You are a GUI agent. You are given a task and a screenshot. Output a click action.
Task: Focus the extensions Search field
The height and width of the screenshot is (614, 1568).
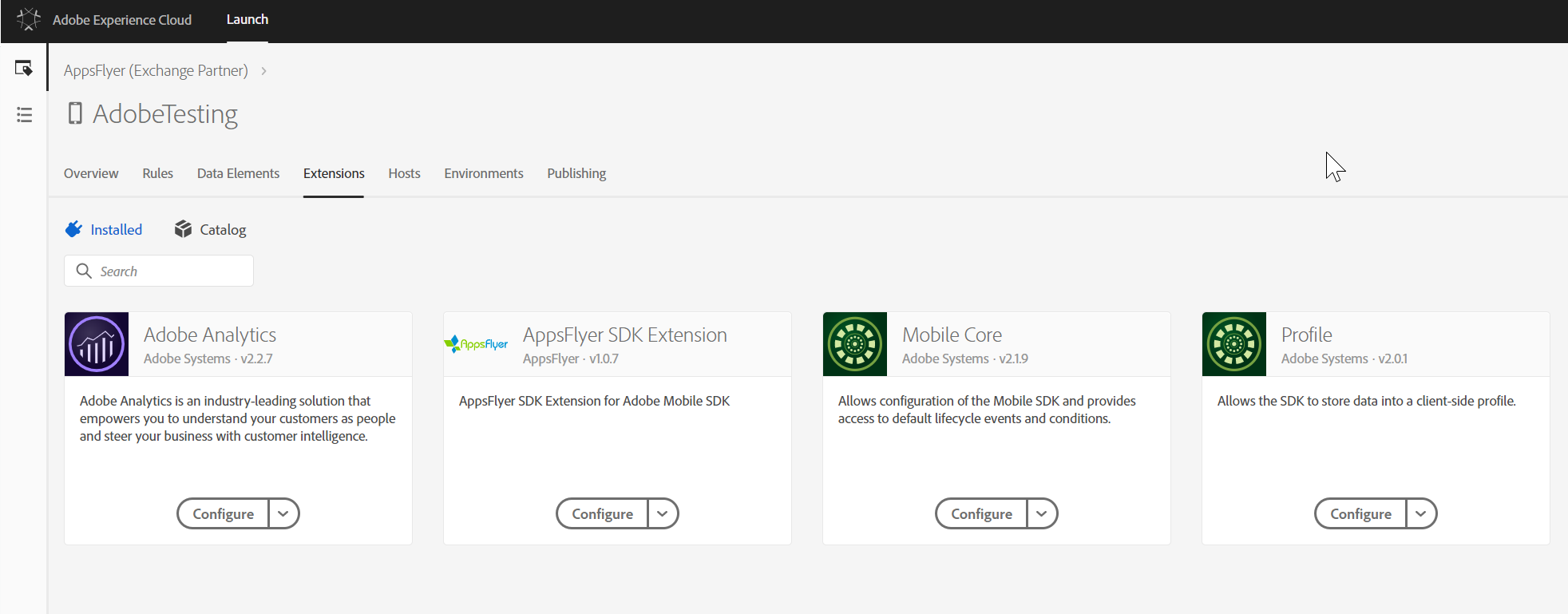coord(168,271)
